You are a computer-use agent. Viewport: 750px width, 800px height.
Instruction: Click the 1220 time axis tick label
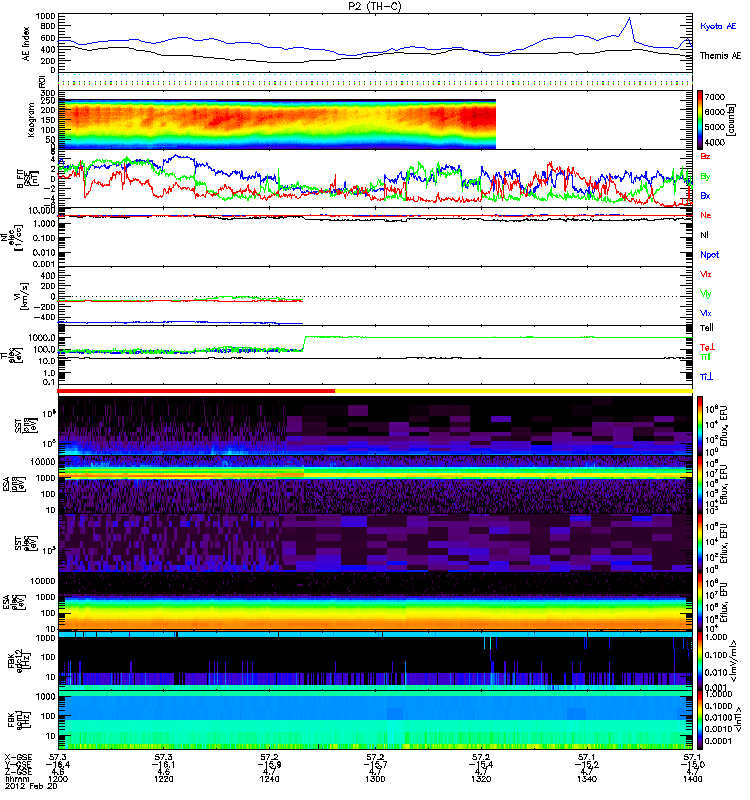[164, 779]
